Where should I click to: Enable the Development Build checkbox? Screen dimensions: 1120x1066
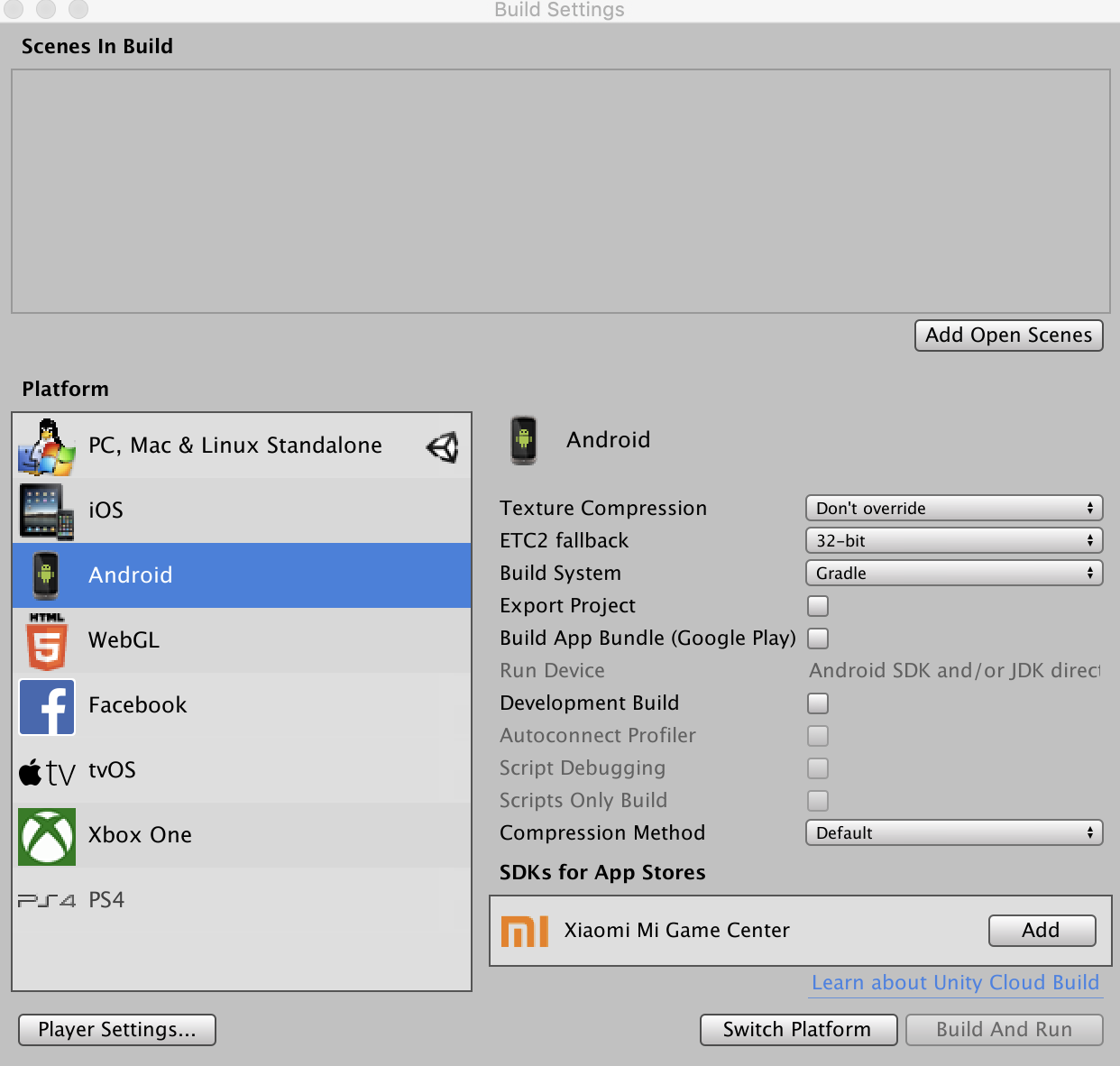[818, 703]
